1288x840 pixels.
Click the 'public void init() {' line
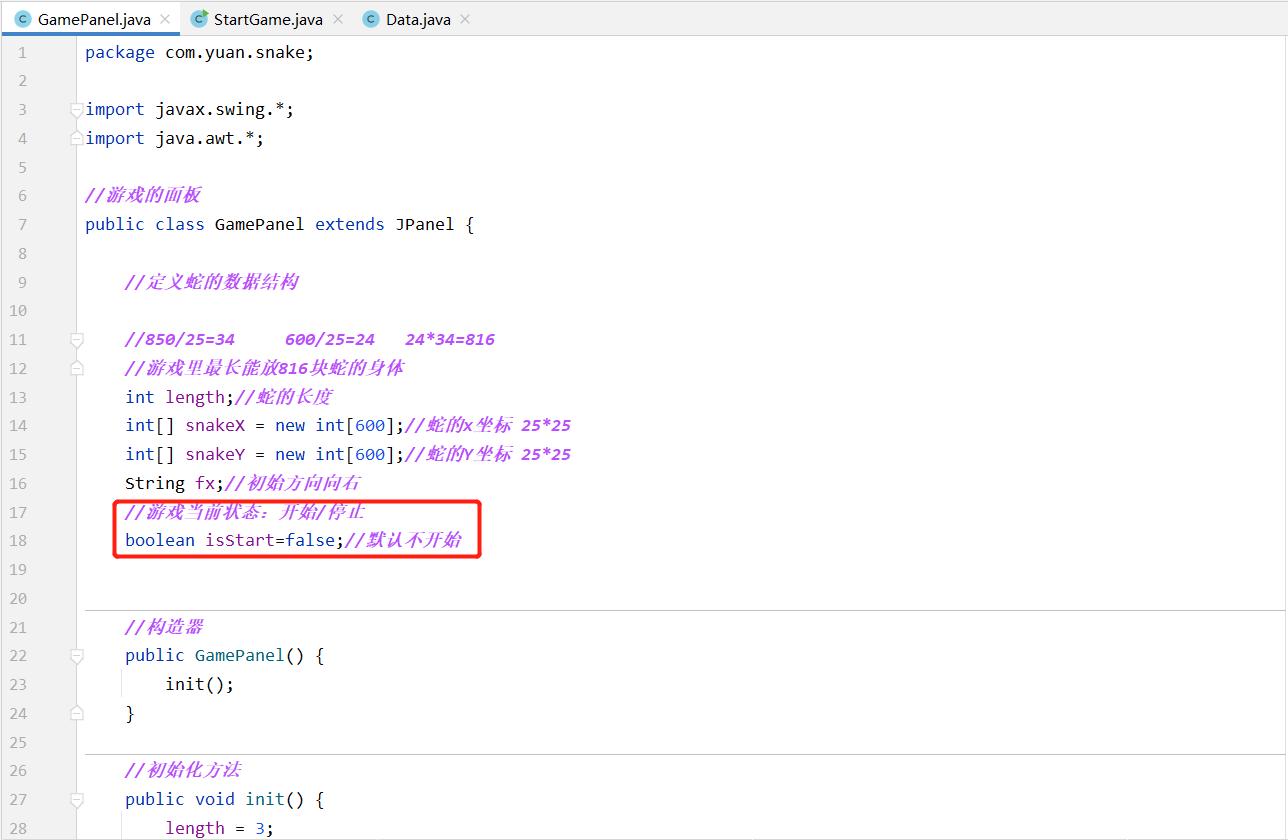coord(225,799)
